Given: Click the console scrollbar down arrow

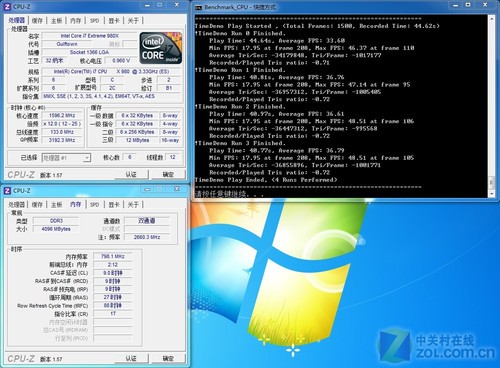Looking at the screenshot, I should pyautogui.click(x=491, y=193).
